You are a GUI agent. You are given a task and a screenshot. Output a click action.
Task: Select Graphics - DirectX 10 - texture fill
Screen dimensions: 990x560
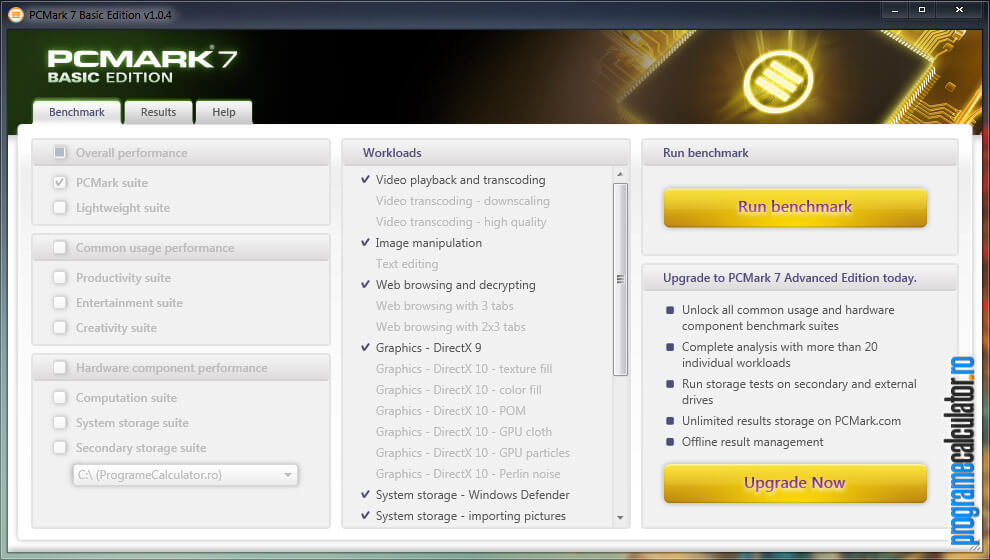(463, 369)
